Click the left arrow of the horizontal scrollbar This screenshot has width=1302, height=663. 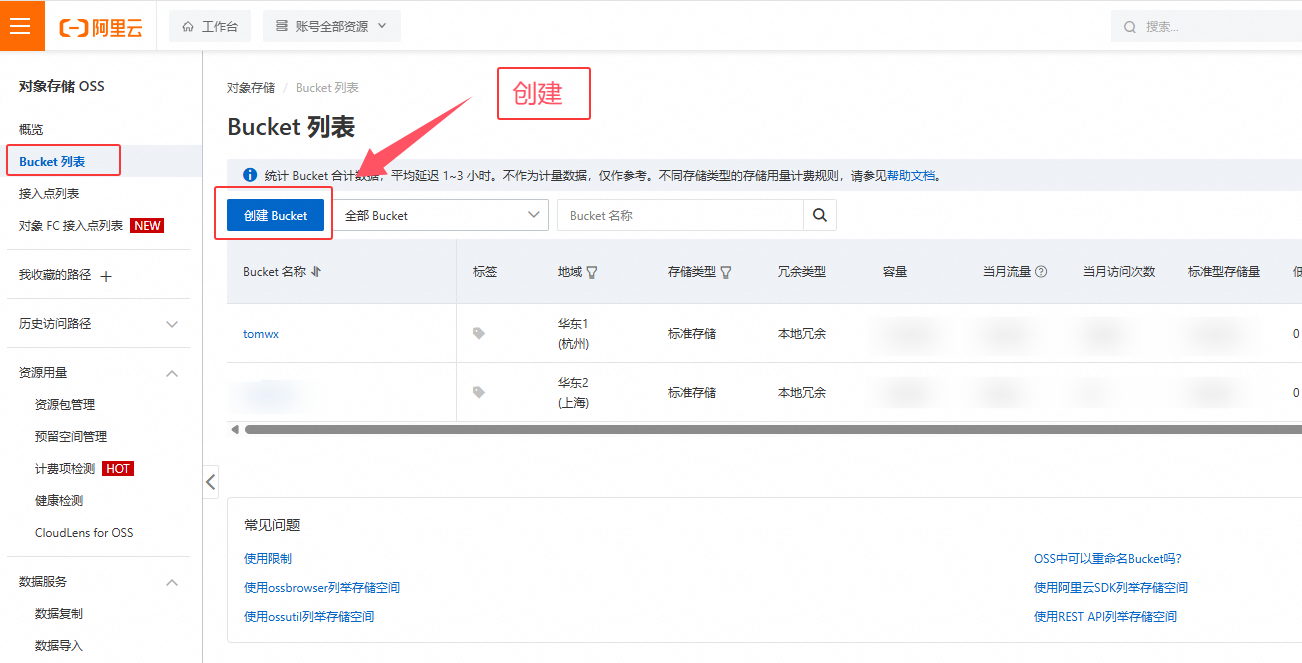click(235, 430)
